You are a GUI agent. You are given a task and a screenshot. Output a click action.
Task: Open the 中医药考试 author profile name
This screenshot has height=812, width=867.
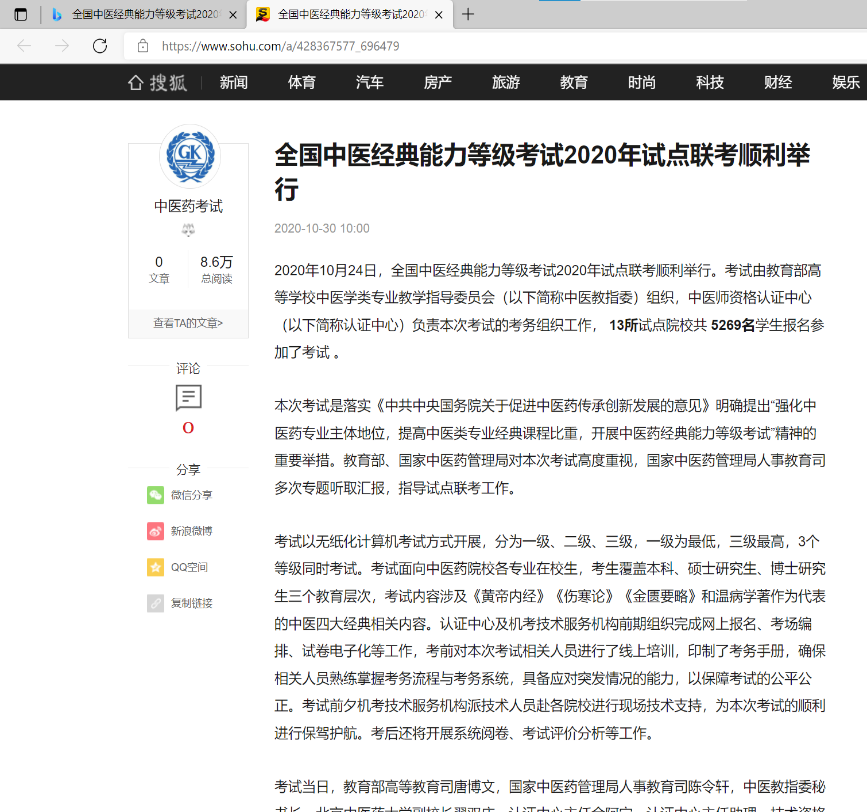(188, 206)
